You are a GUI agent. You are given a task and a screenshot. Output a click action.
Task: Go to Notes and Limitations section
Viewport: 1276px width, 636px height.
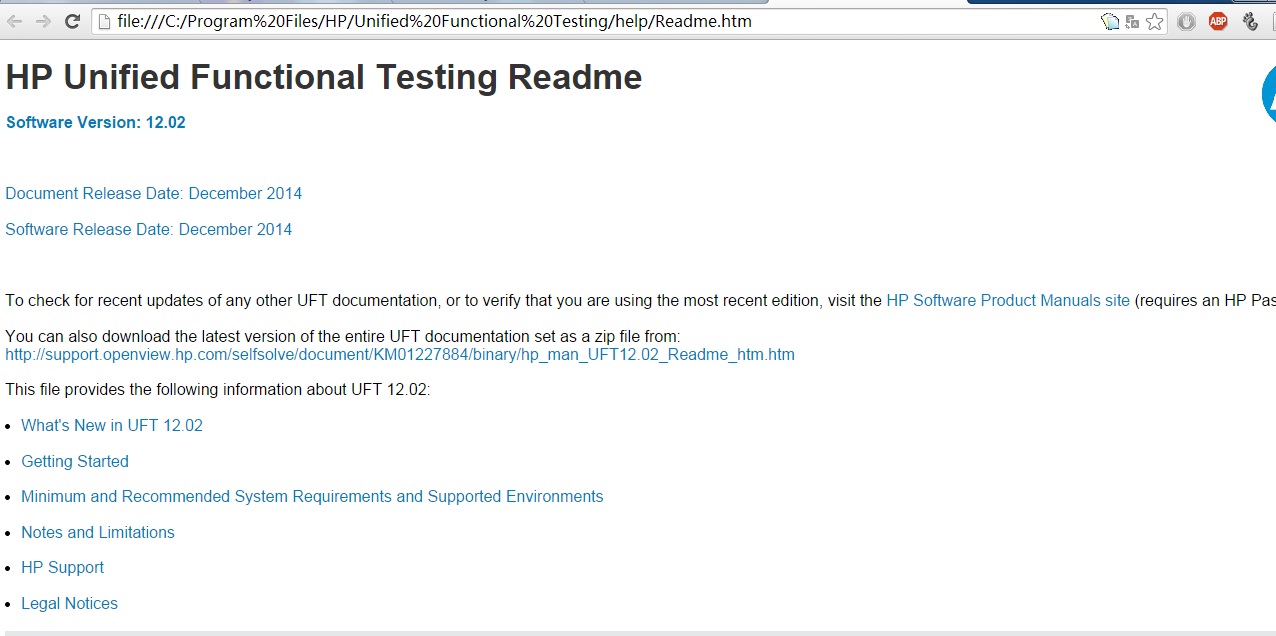pyautogui.click(x=98, y=532)
